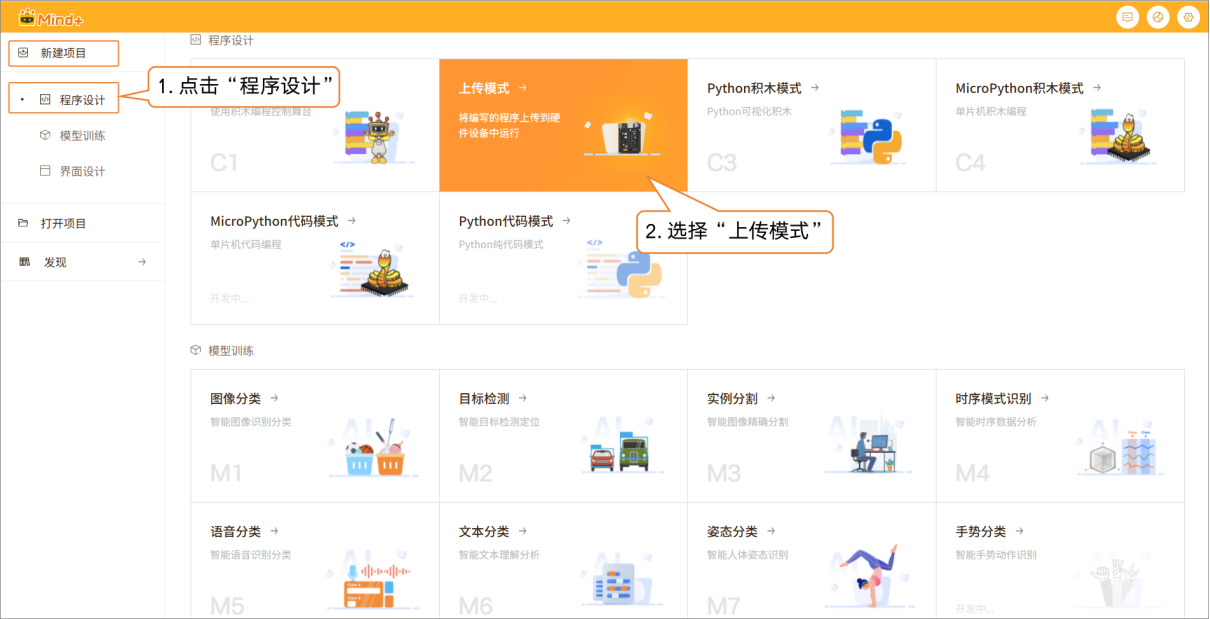
Task: Click the feedback message icon in top bar
Action: tap(1127, 17)
